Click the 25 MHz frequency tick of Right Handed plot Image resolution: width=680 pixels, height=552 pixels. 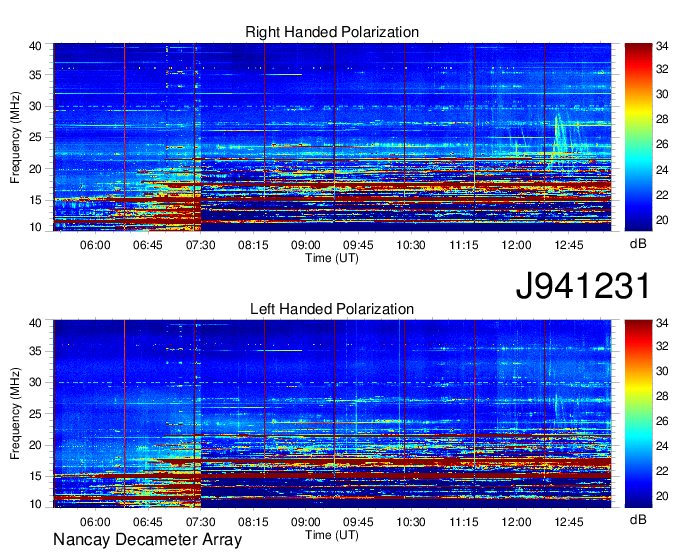coord(35,137)
